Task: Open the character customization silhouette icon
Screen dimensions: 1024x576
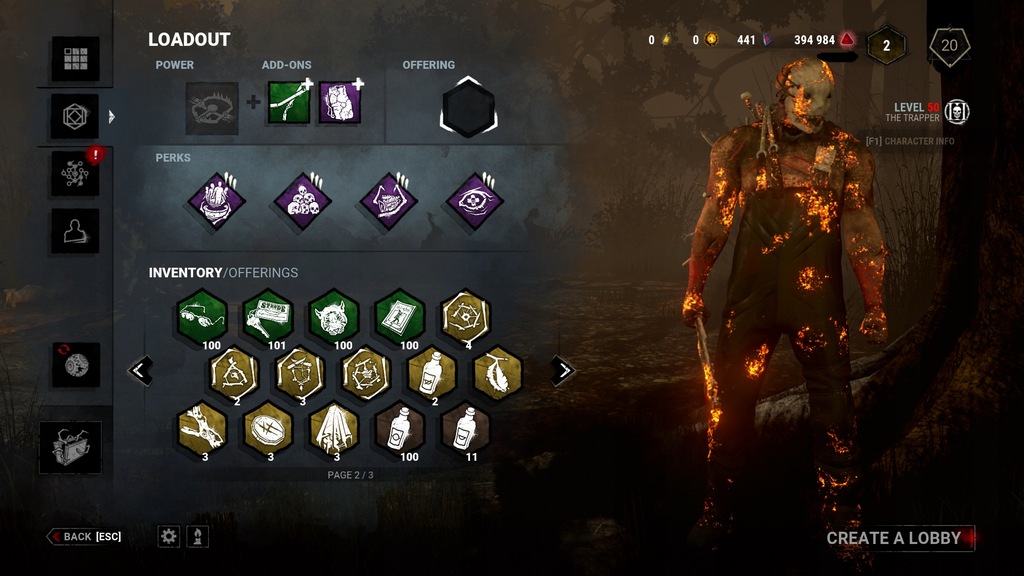Action: point(75,231)
